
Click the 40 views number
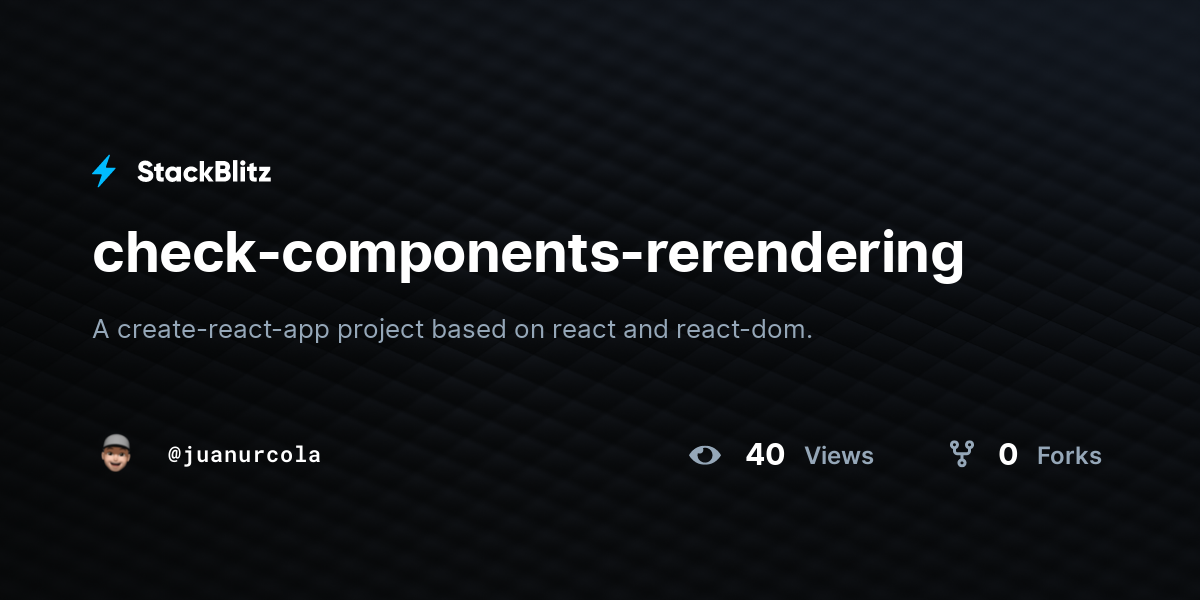(765, 455)
